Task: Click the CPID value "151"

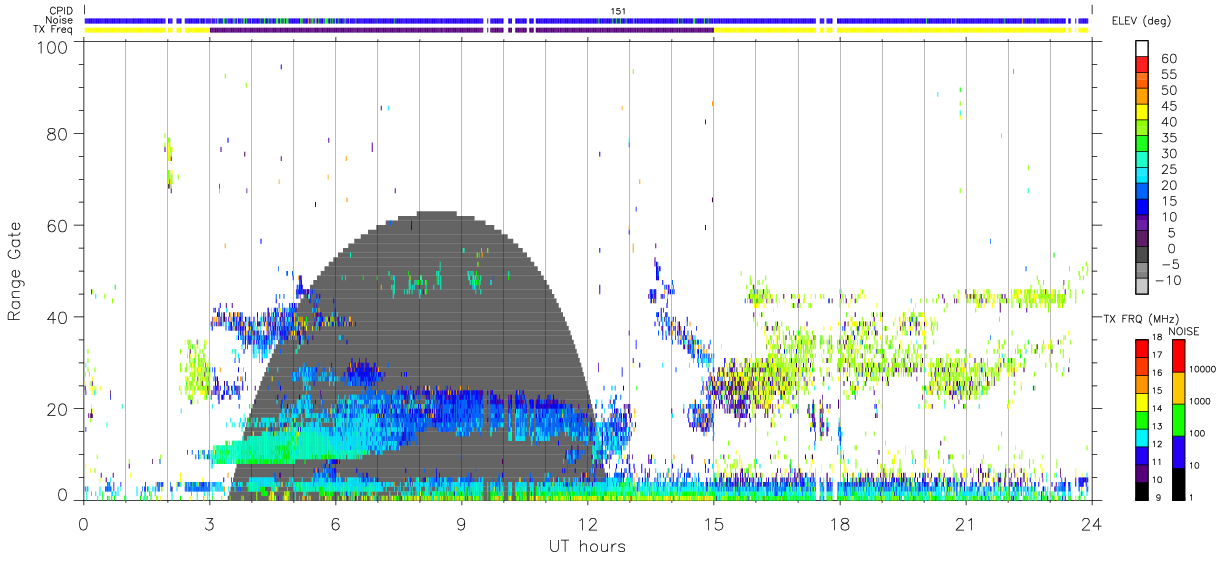Action: point(617,11)
